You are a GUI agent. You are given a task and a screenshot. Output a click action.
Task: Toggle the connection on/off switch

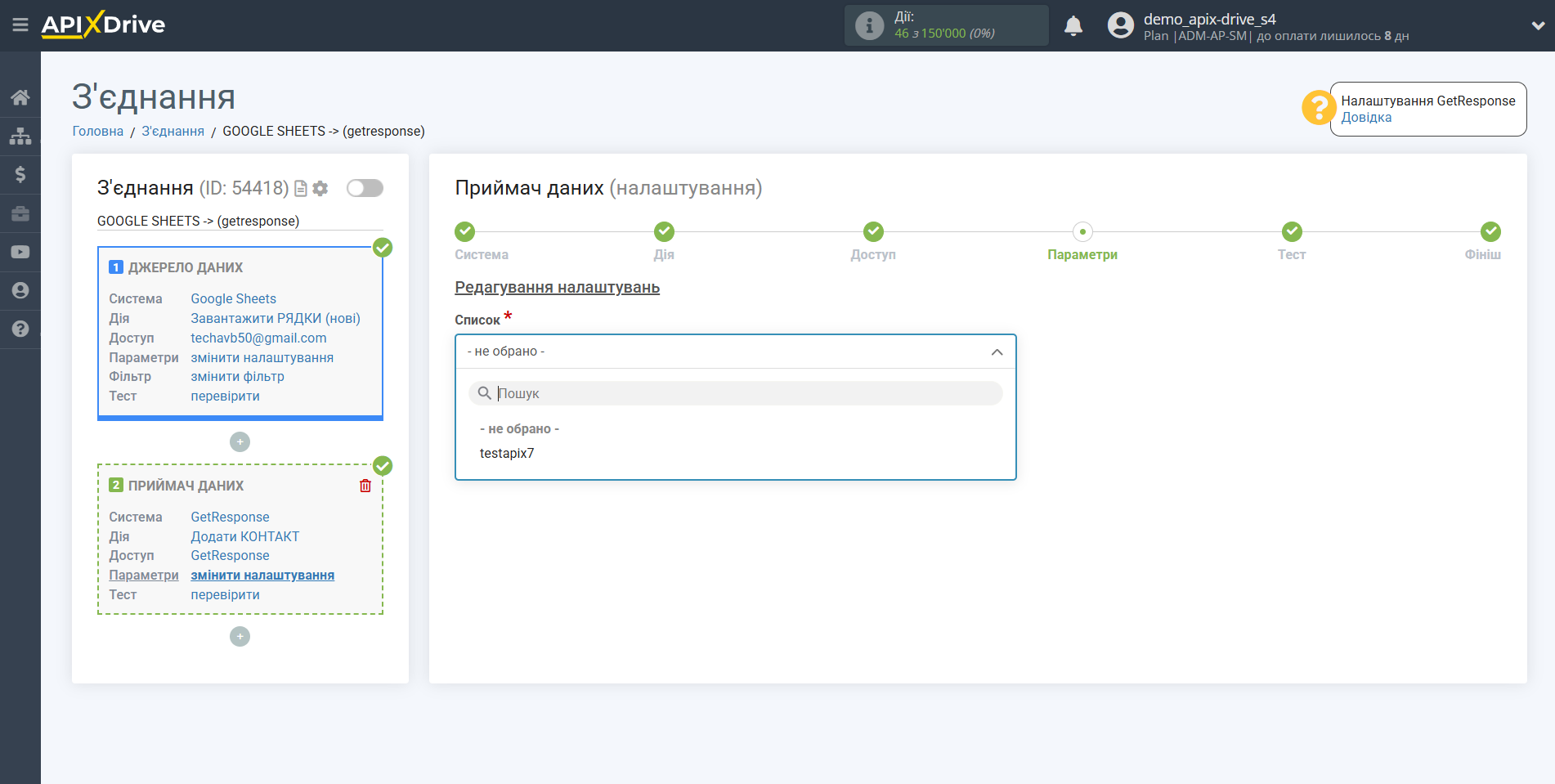(365, 188)
